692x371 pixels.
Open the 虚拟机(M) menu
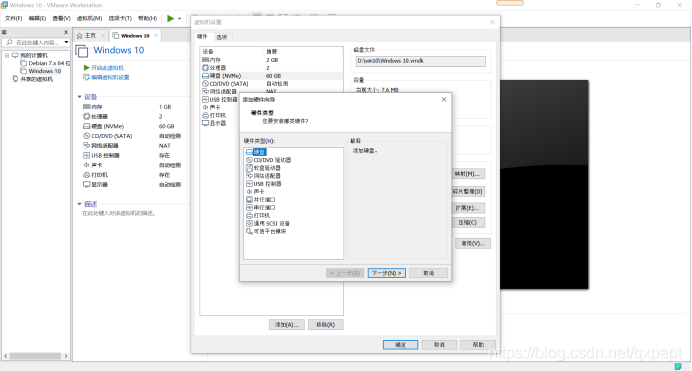pyautogui.click(x=89, y=19)
